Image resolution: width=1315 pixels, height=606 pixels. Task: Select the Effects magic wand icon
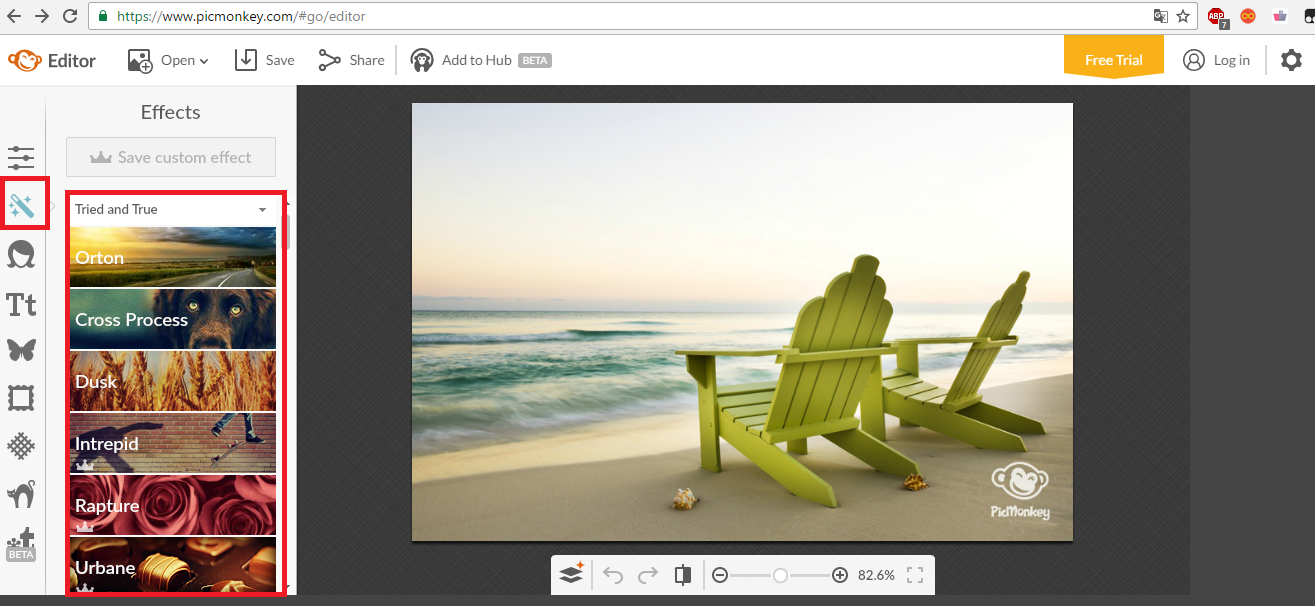(22, 207)
